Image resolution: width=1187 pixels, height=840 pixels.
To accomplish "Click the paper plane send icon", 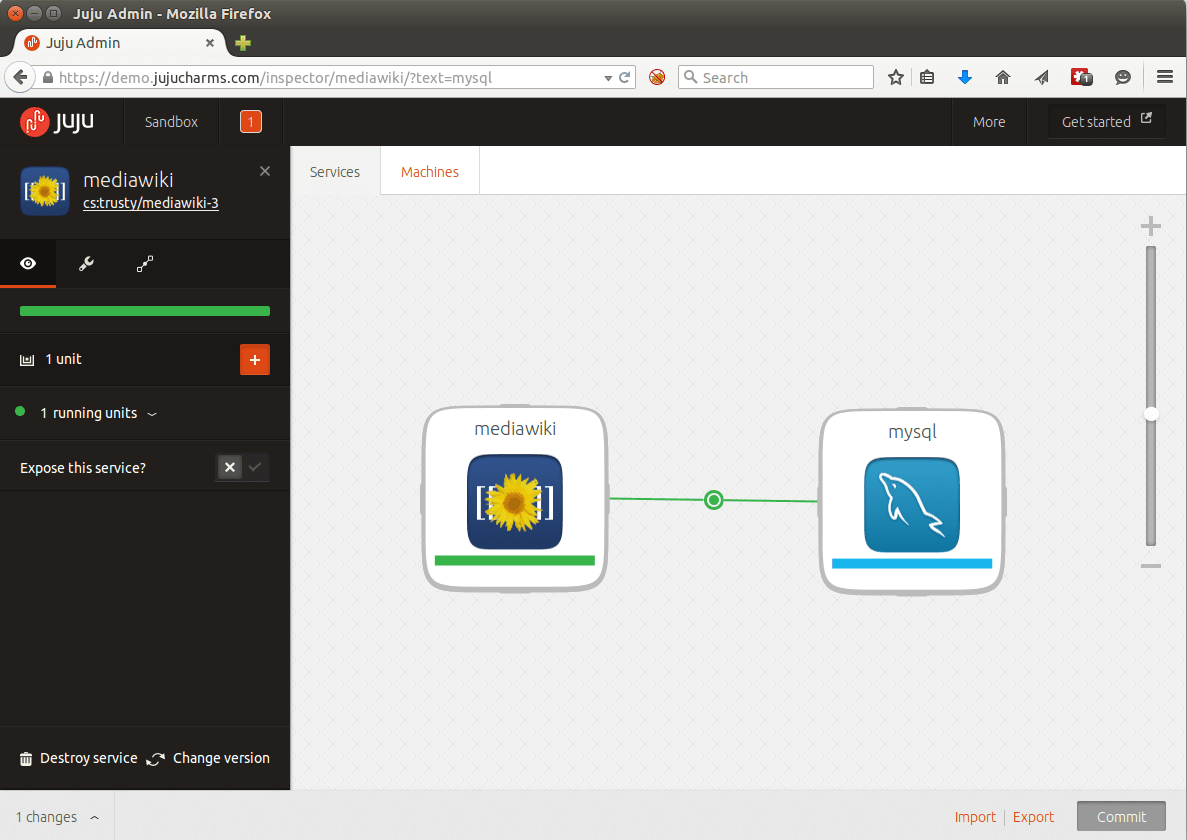I will [1042, 77].
